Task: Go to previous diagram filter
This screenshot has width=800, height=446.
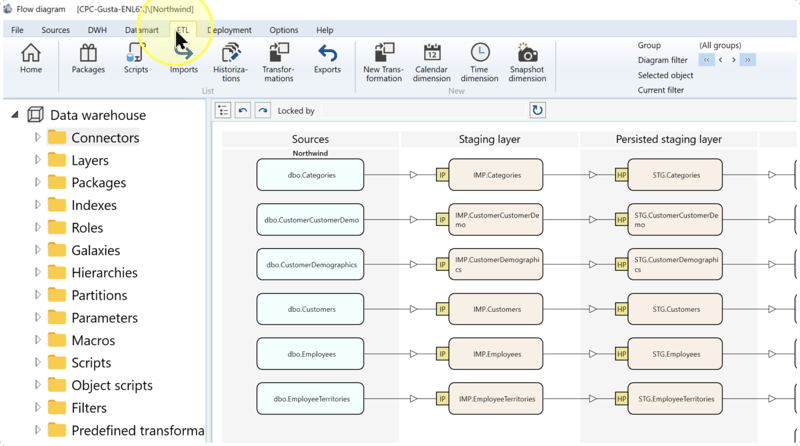Action: pyautogui.click(x=720, y=60)
